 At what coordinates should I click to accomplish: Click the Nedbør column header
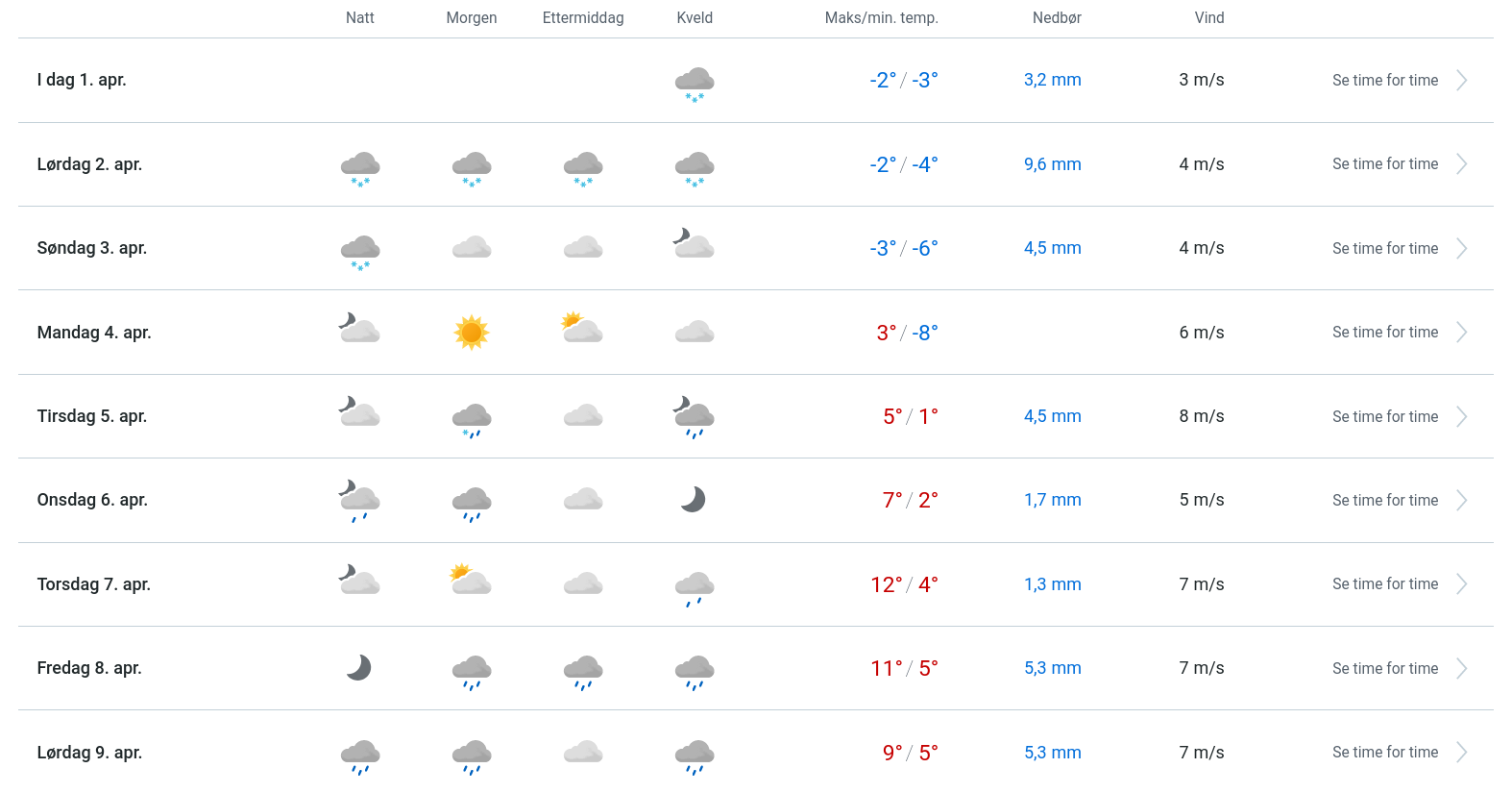(1056, 18)
